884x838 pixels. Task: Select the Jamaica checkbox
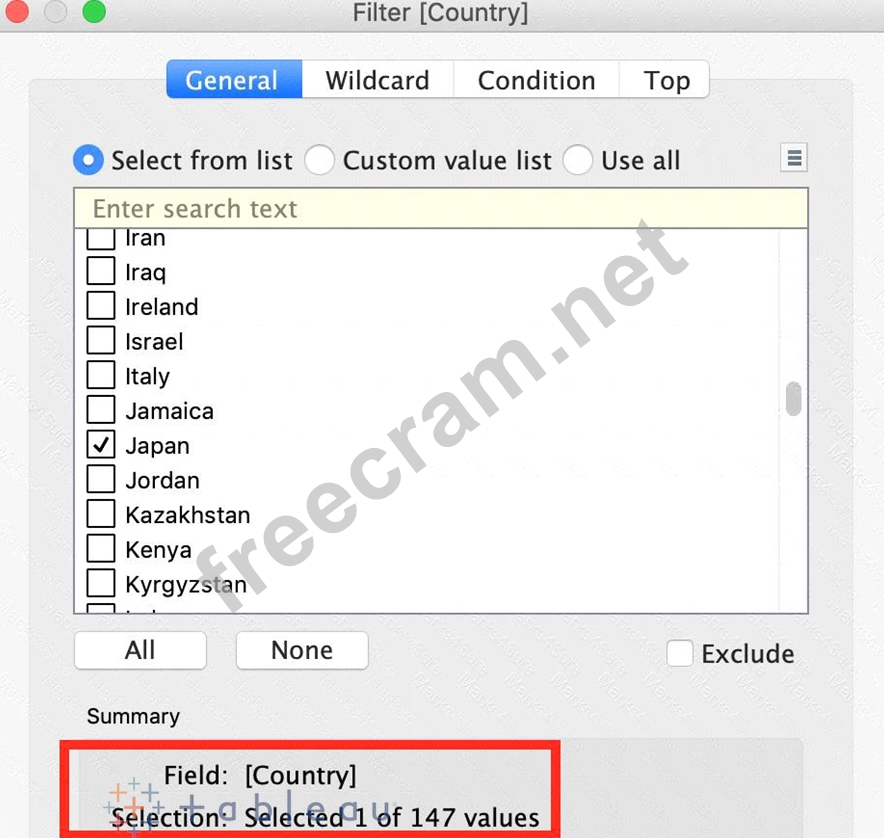pyautogui.click(x=101, y=410)
